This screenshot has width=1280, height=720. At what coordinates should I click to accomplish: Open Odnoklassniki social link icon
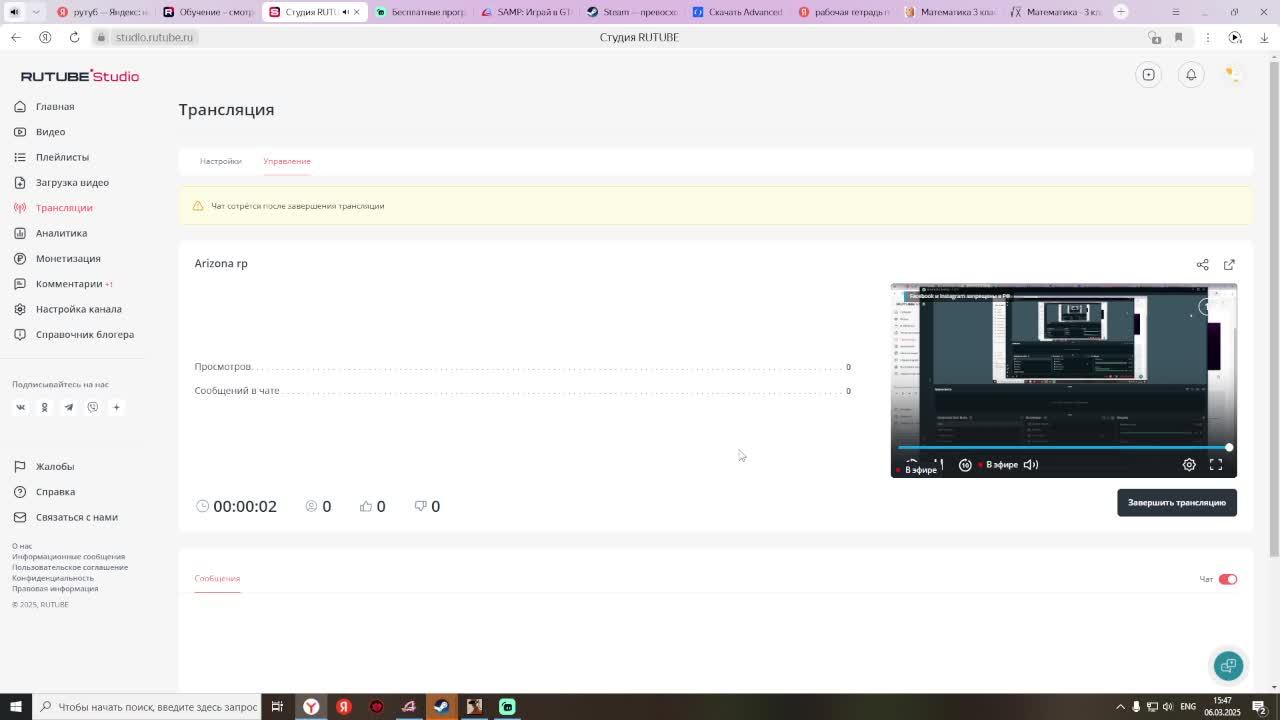[x=44, y=407]
